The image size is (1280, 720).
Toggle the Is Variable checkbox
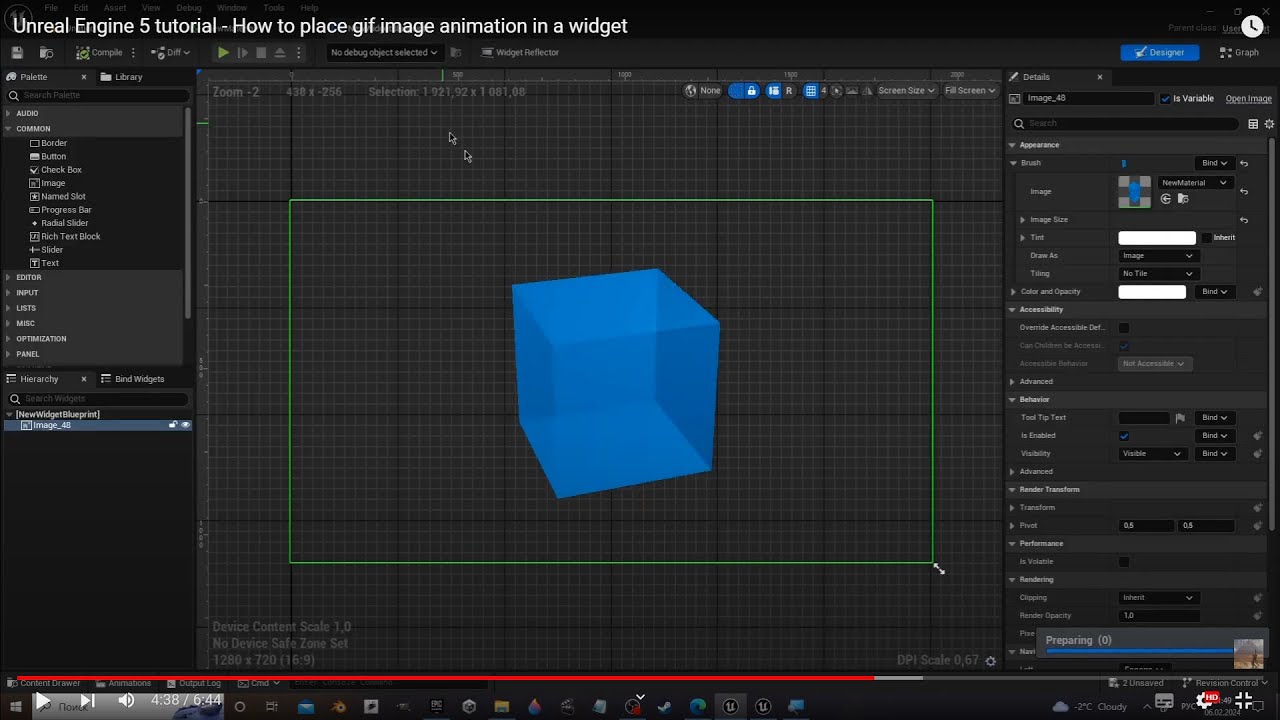coord(1165,98)
